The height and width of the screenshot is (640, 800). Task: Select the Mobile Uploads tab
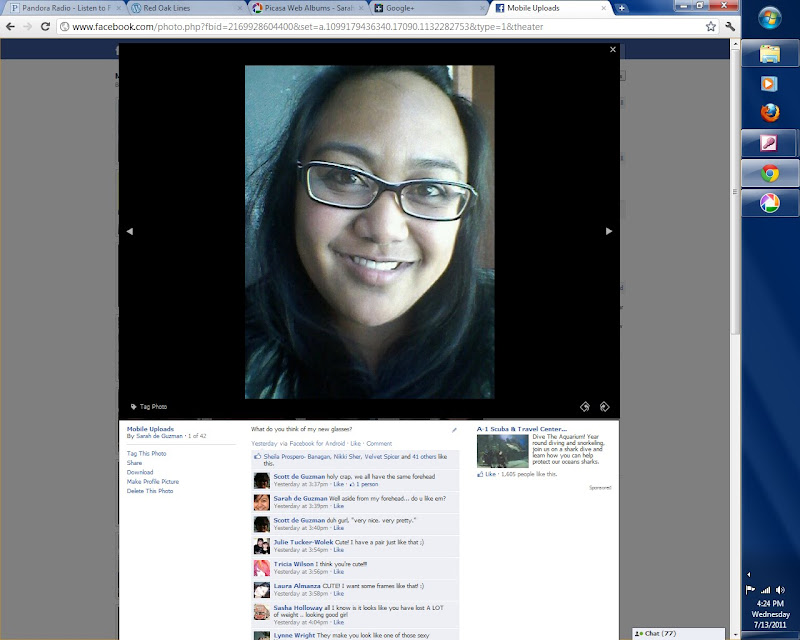pyautogui.click(x=549, y=8)
